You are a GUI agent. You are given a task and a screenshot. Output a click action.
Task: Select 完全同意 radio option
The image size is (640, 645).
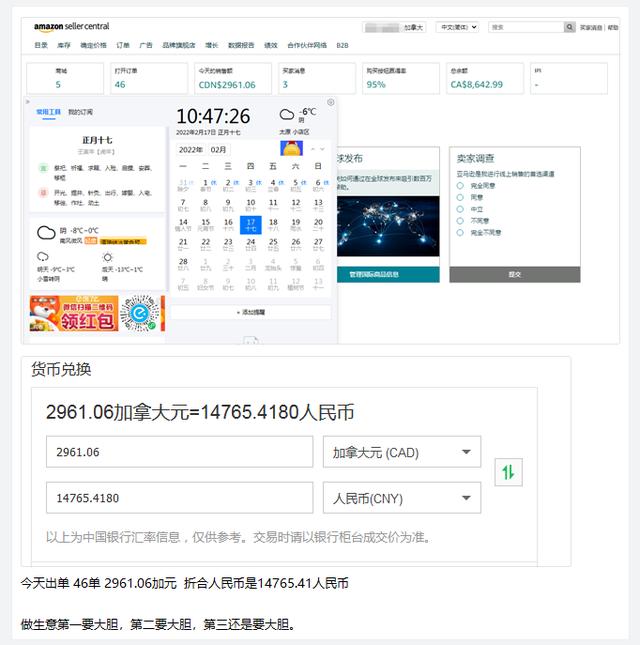tap(460, 186)
